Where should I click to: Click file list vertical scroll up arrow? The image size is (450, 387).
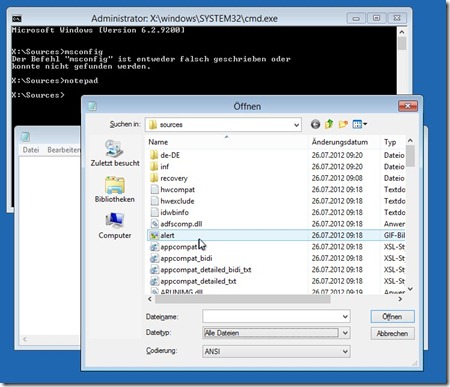pyautogui.click(x=410, y=141)
